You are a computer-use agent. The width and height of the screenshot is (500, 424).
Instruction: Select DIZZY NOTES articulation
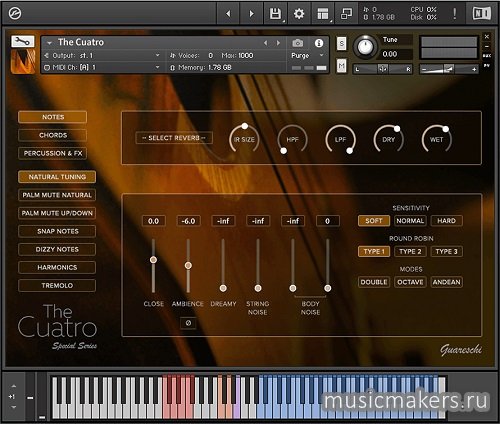tap(57, 249)
